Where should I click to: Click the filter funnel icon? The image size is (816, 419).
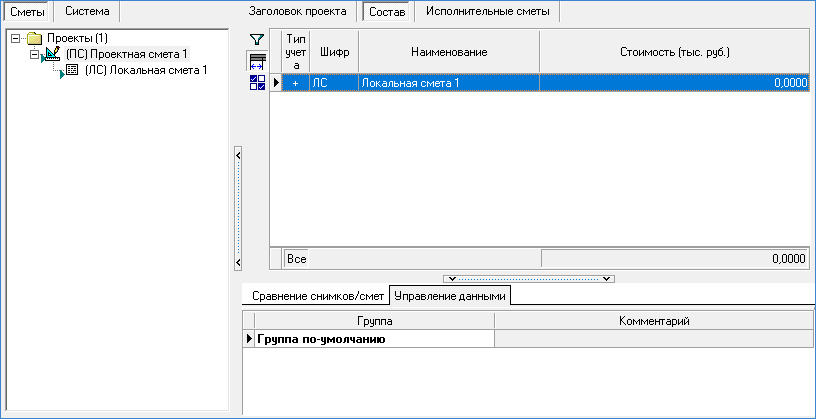256,40
